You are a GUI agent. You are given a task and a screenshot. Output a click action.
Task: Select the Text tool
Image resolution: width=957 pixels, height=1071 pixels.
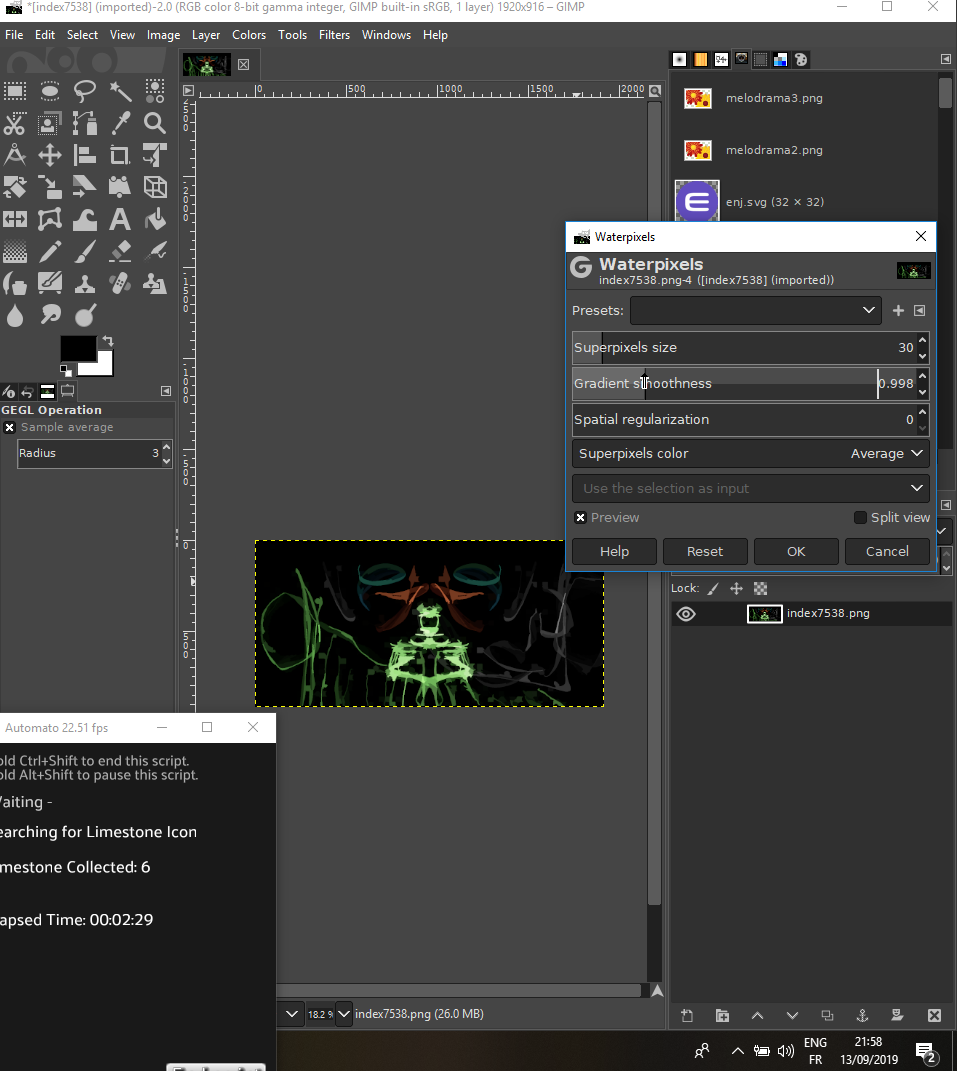point(120,219)
